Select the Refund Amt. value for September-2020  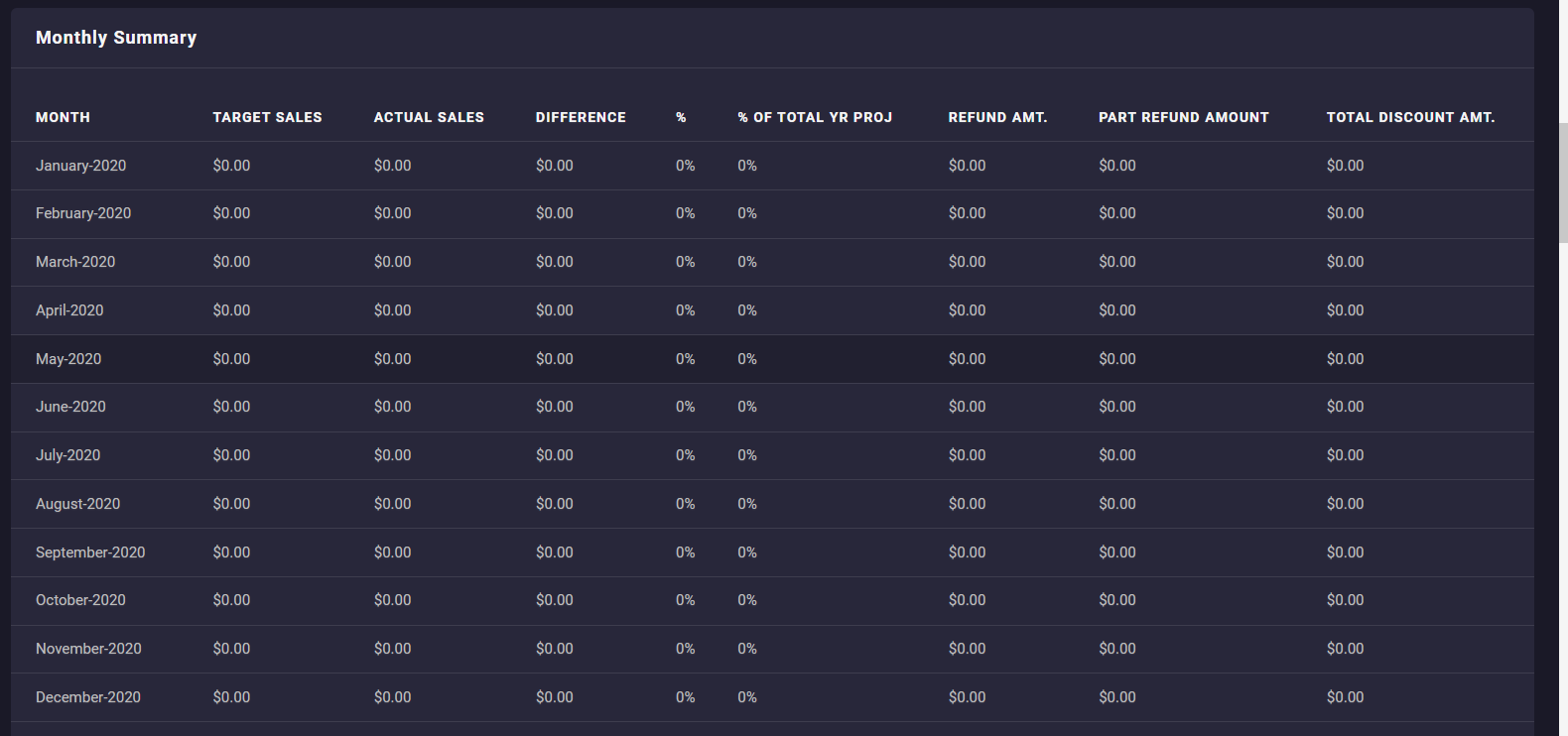tap(967, 552)
